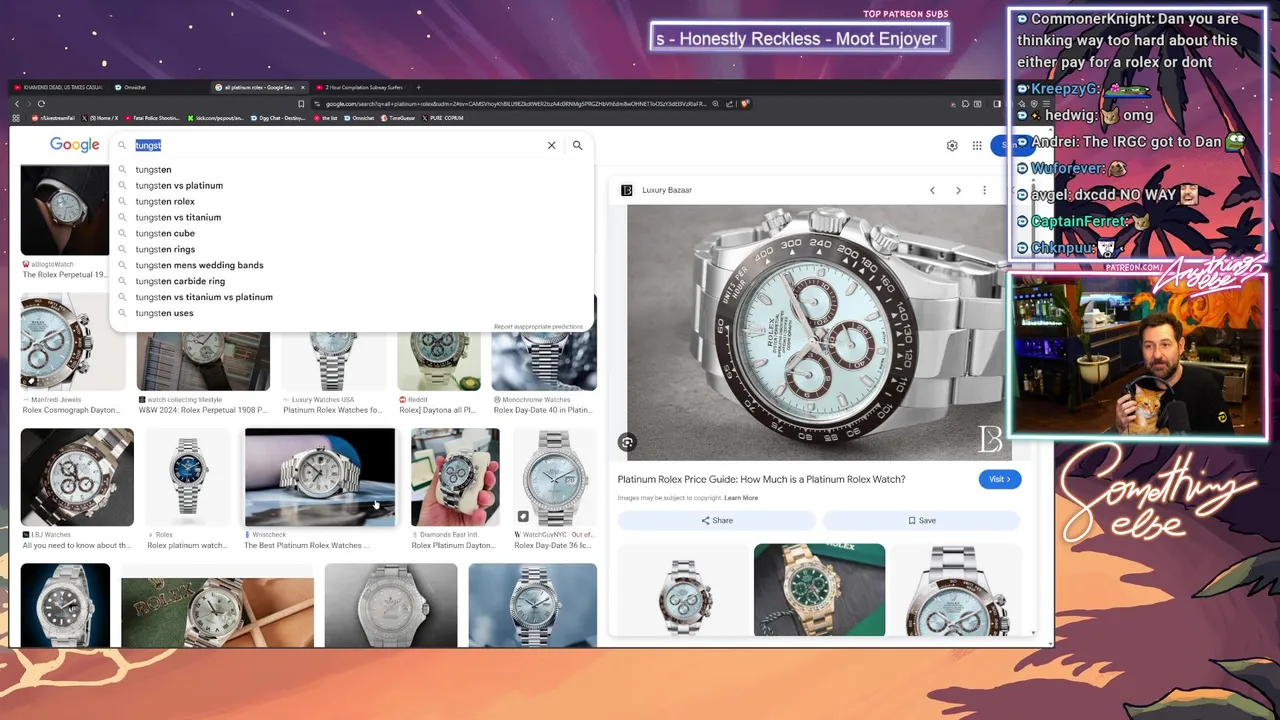The height and width of the screenshot is (720, 1280).
Task: Clear the search box with the X icon
Action: point(551,145)
